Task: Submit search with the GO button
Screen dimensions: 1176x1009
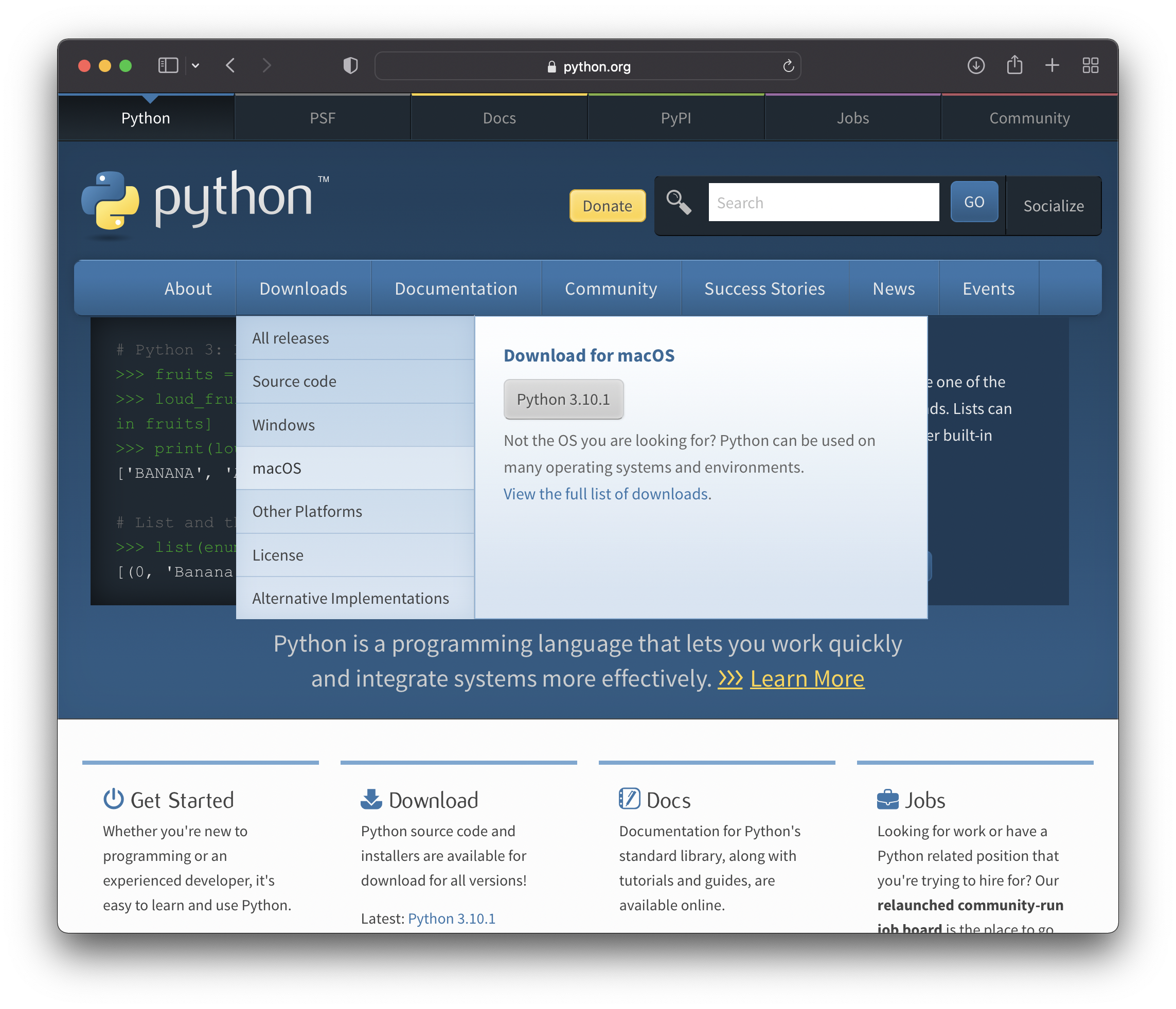Action: pos(974,202)
